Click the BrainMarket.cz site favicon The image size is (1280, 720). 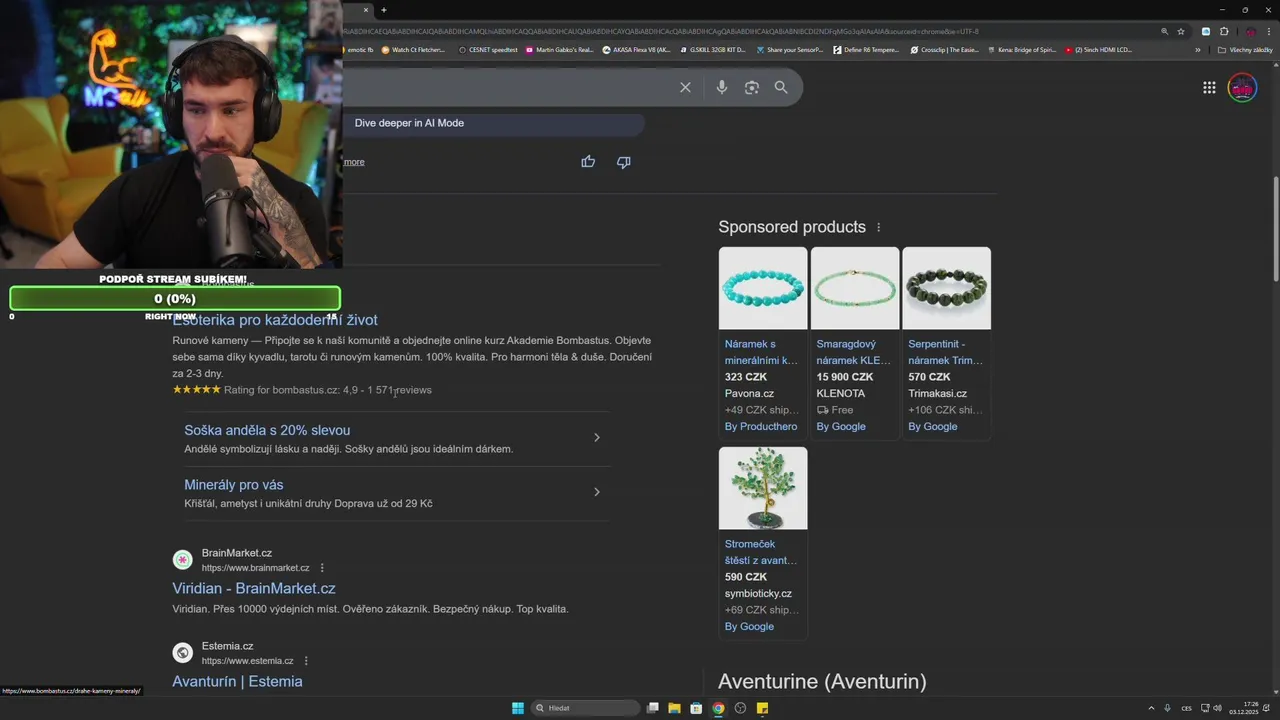[182, 560]
